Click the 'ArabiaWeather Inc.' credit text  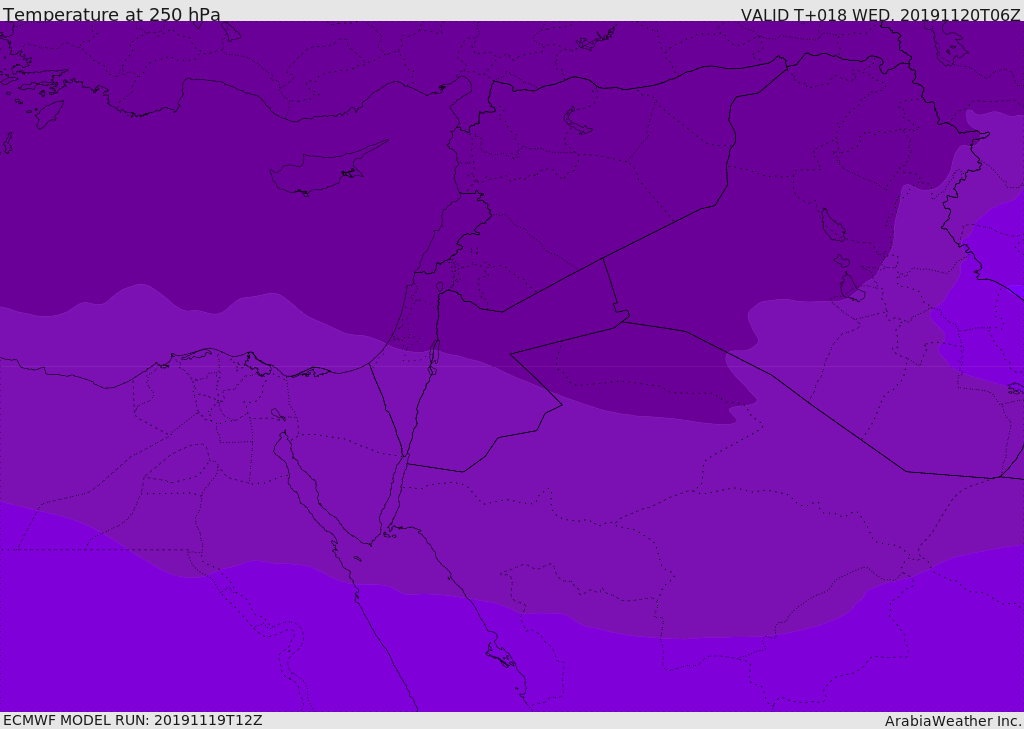pos(952,721)
